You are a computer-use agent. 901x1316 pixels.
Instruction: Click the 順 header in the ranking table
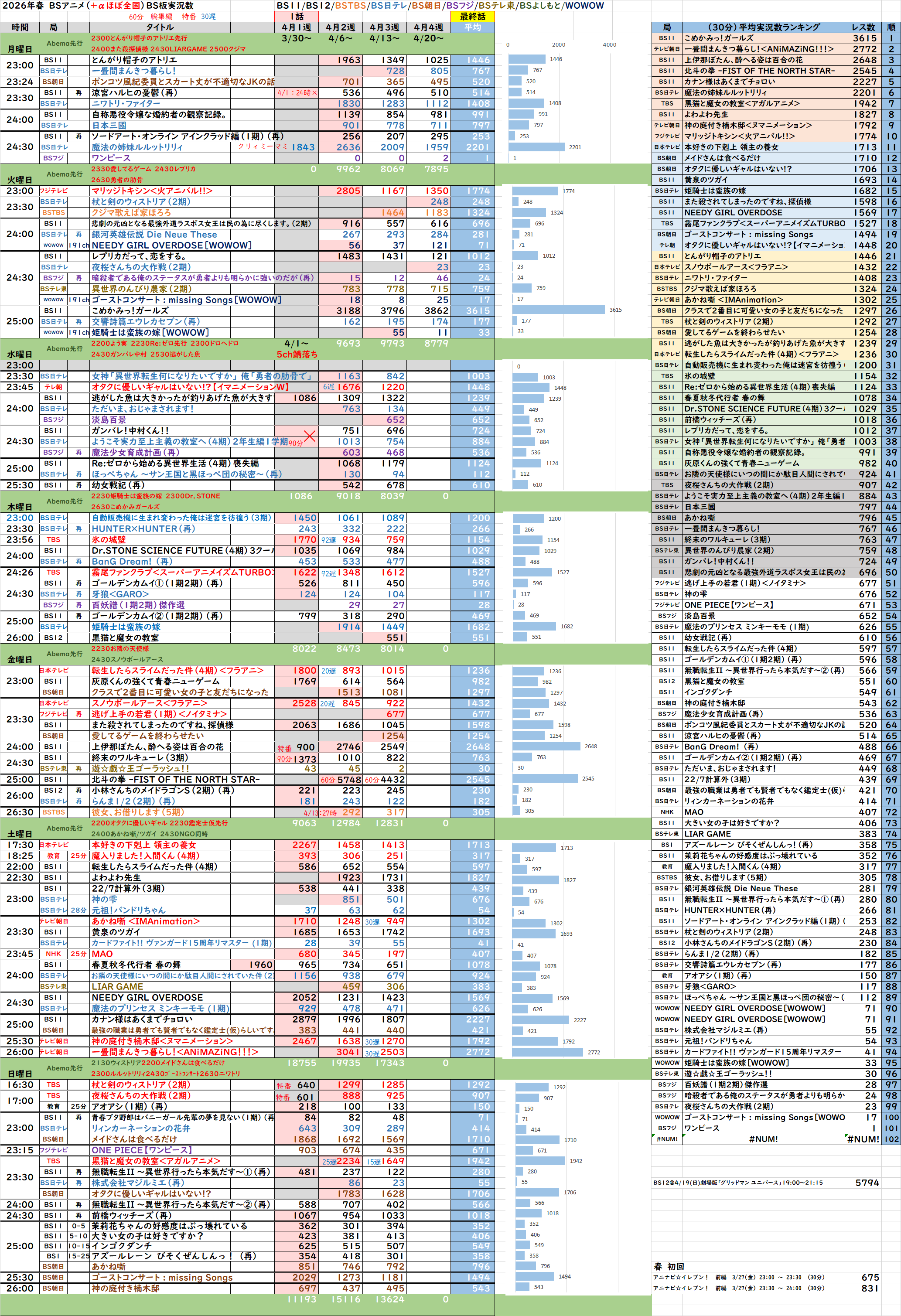coord(891,27)
